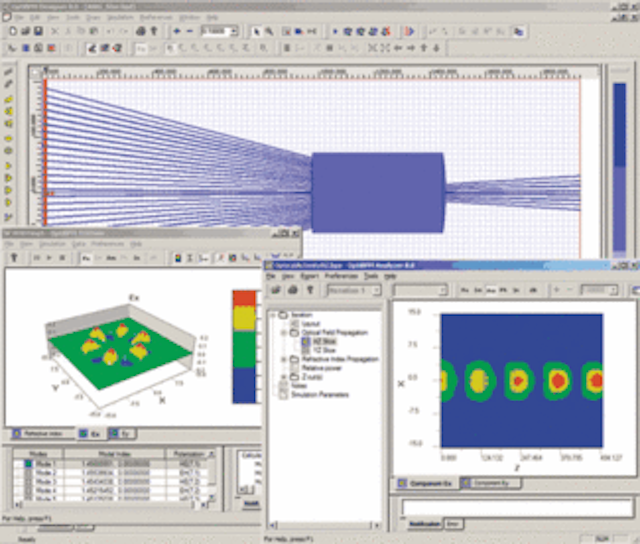Open the zoom level dropdown in main toolbar

[234, 31]
